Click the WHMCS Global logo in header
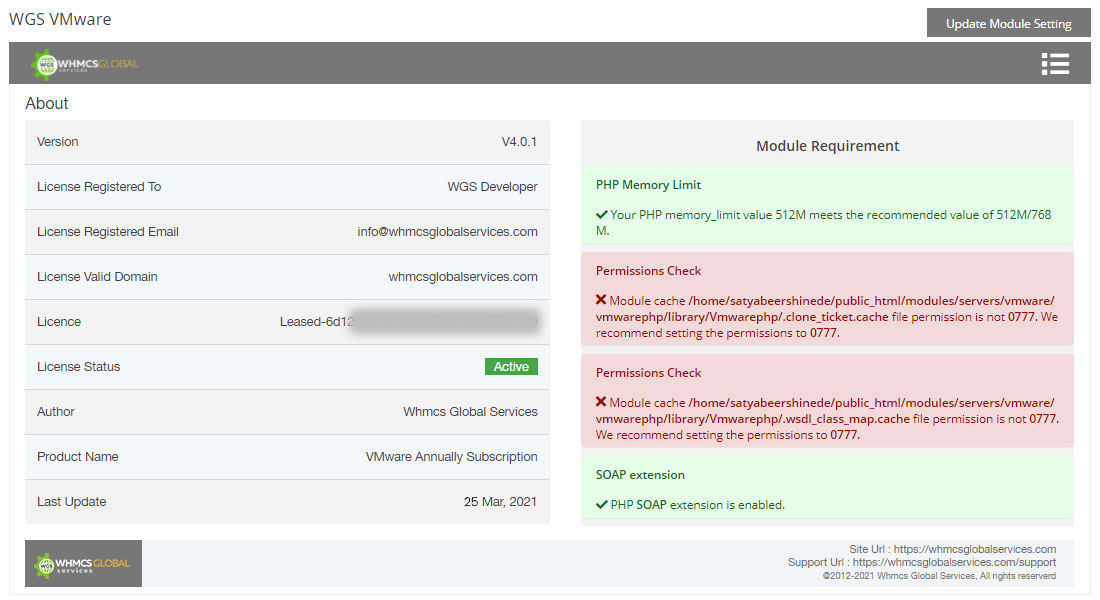Image resolution: width=1100 pixels, height=600 pixels. 85,64
